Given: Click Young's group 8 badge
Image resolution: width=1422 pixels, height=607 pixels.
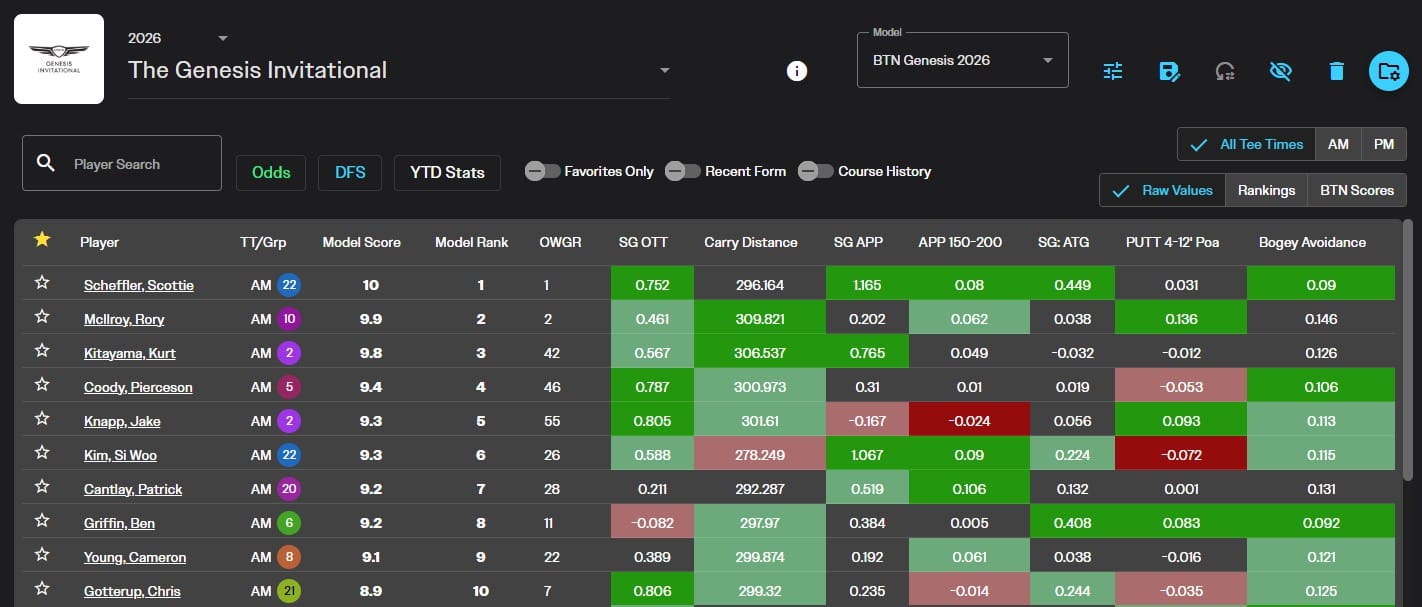Looking at the screenshot, I should tap(289, 557).
